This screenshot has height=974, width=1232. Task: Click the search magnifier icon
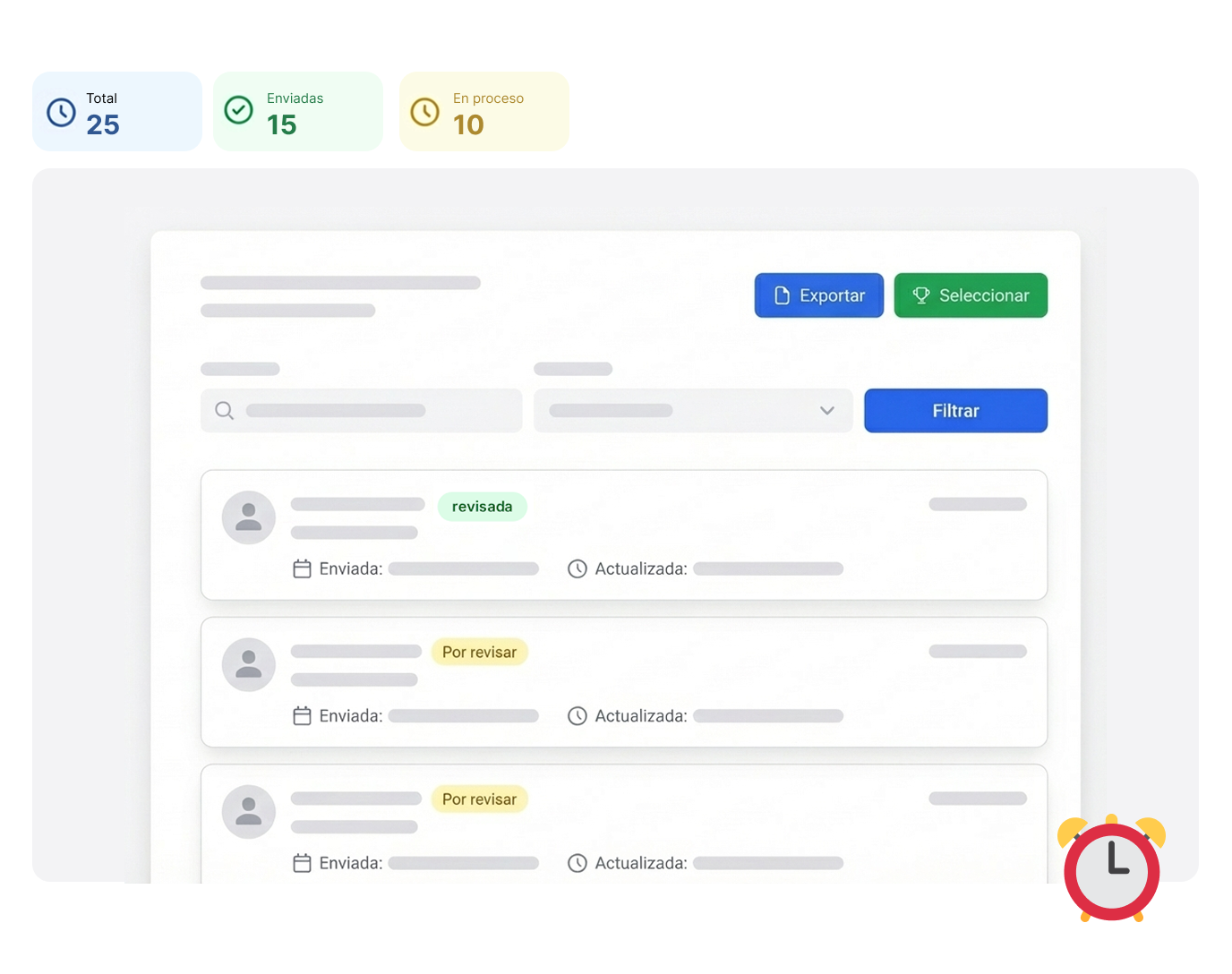click(225, 411)
